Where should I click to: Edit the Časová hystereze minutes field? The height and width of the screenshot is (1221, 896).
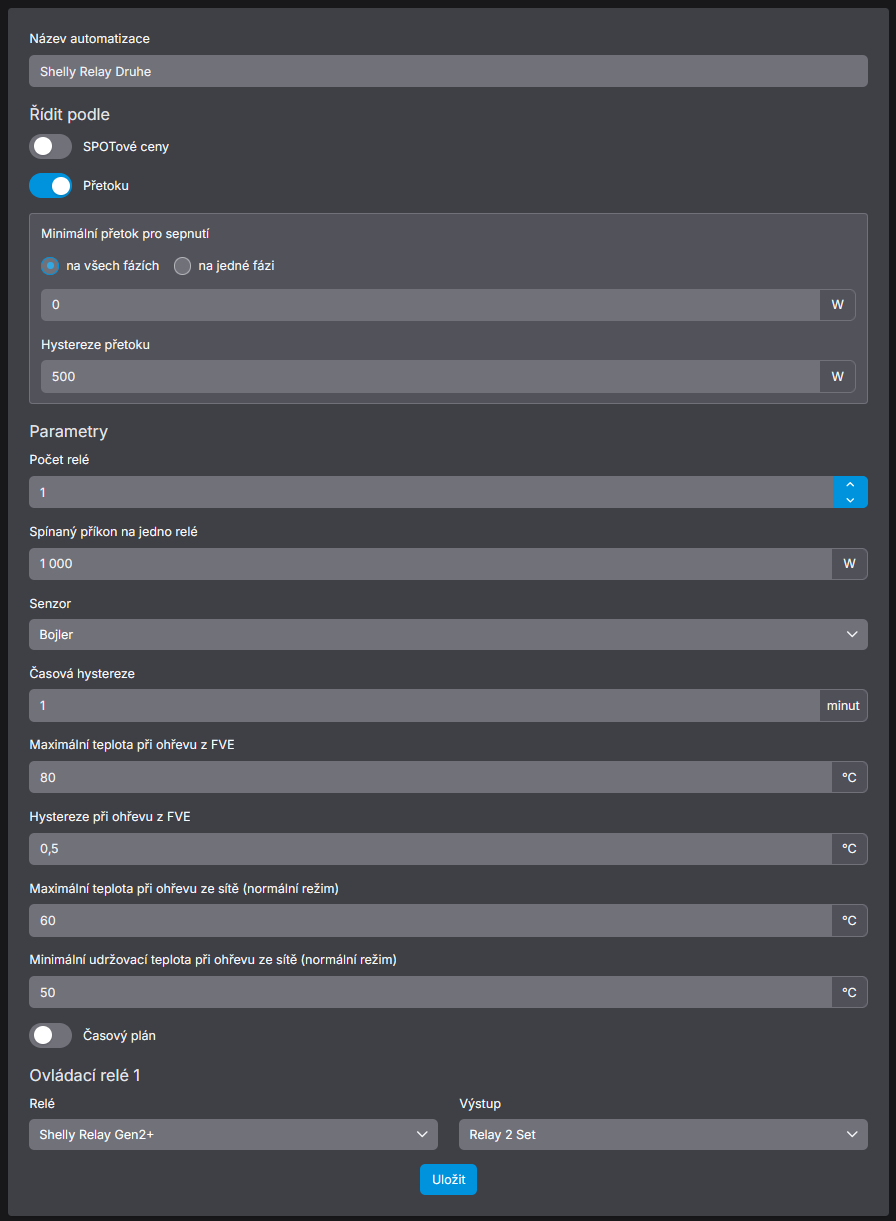tap(424, 705)
